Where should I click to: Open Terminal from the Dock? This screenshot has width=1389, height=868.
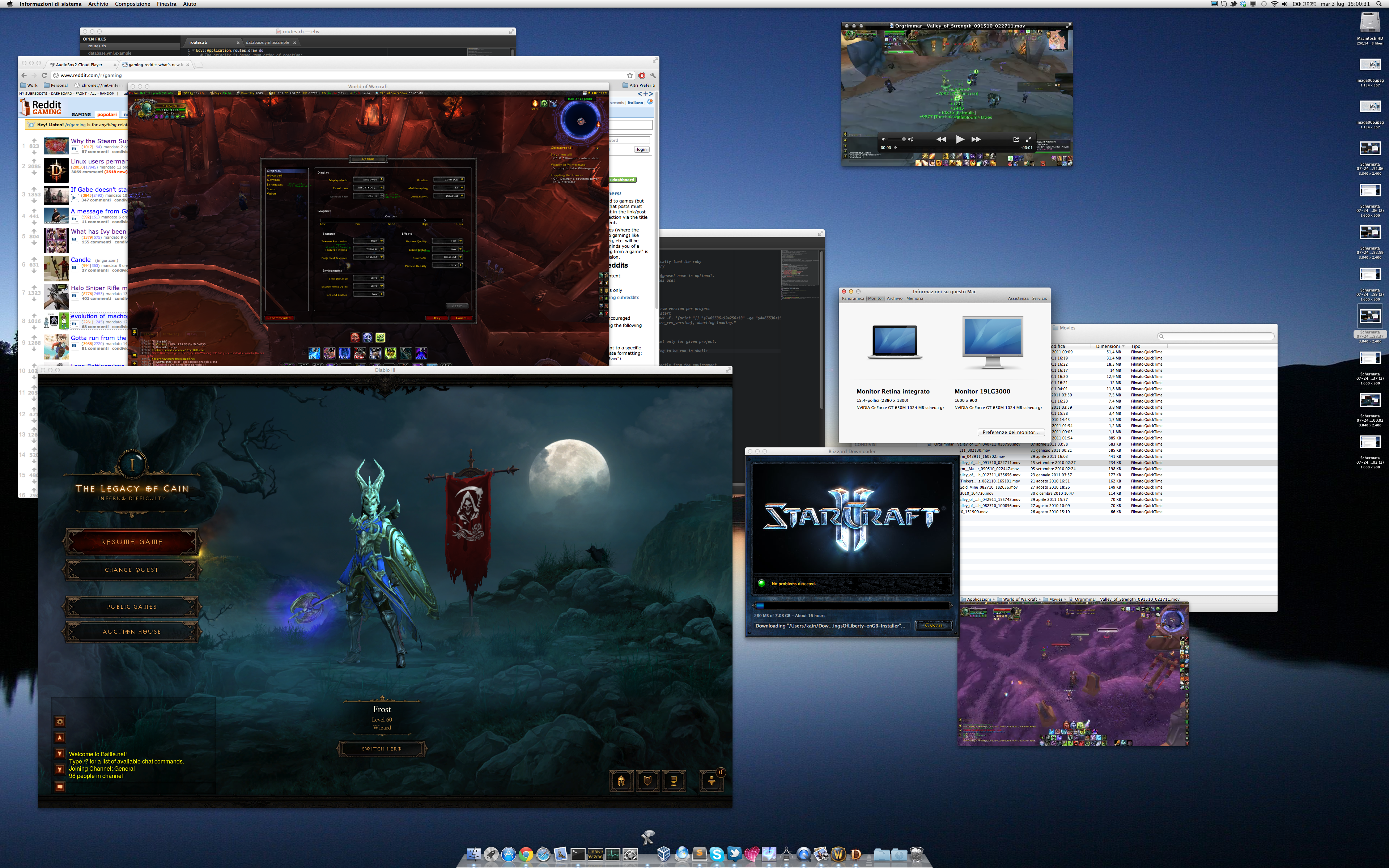click(578, 855)
